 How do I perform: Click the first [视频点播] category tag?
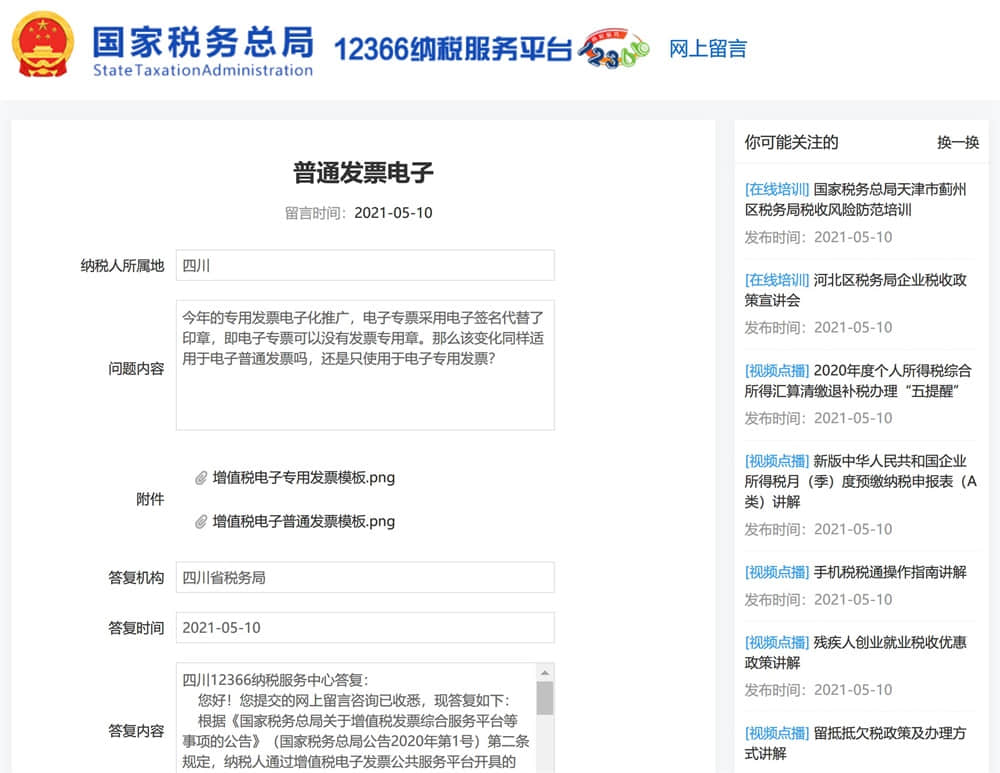(775, 371)
